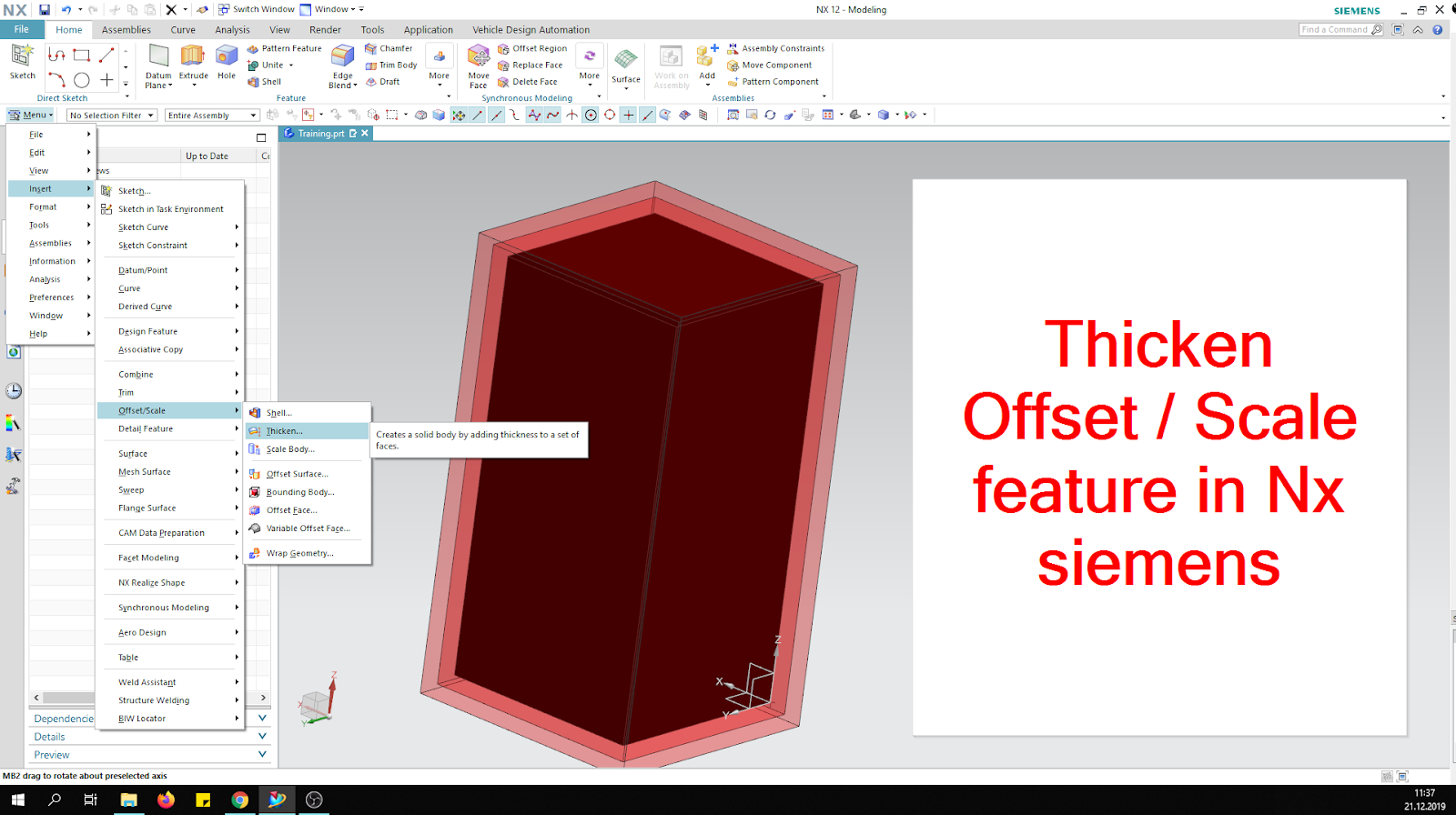Open the Menu dropdown button
Screen dimensions: 1456x815
tap(31, 116)
